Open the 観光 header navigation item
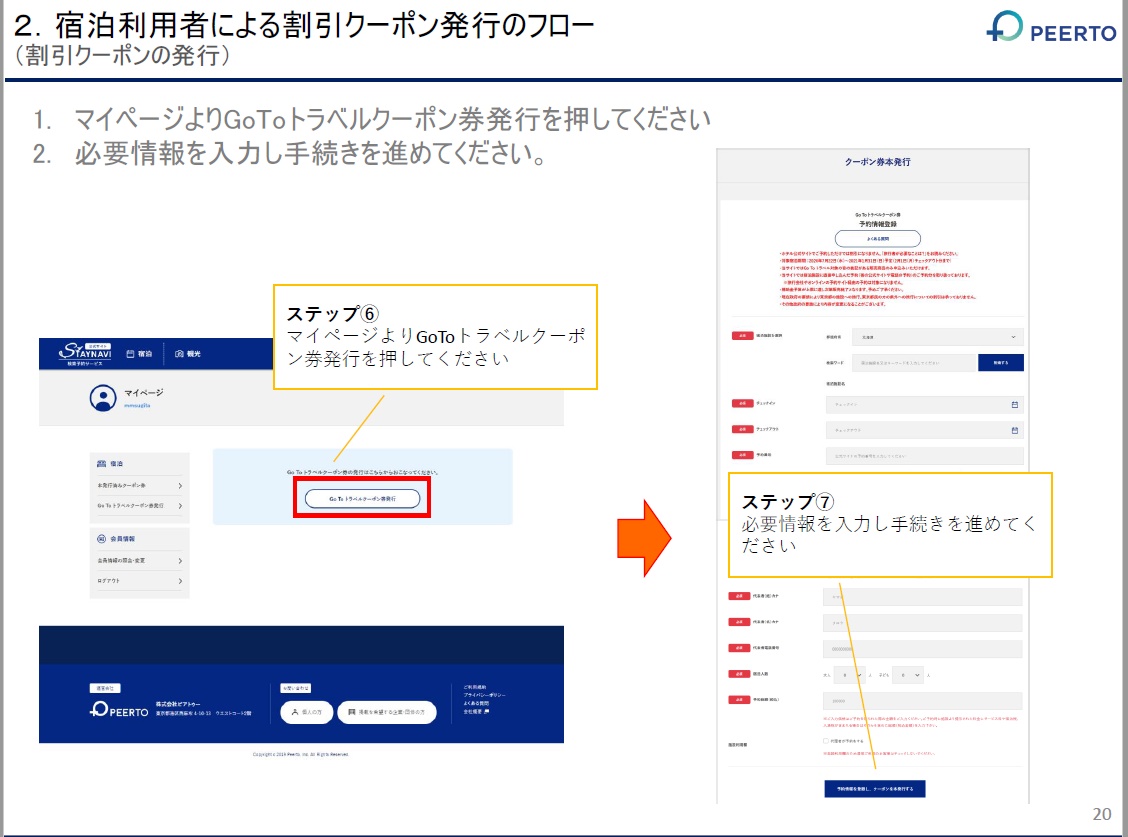 [188, 353]
